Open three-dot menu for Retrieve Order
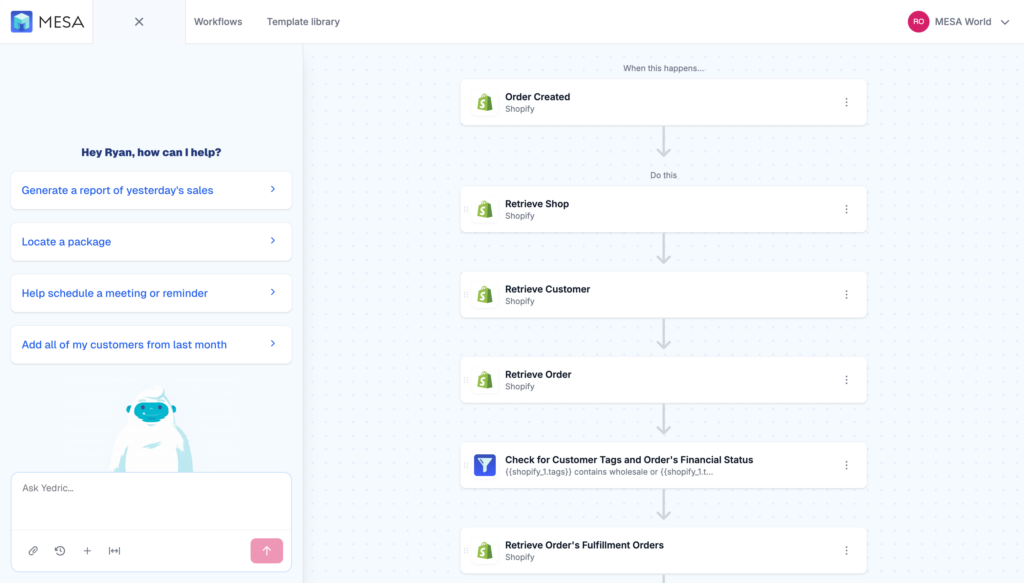Screen dimensions: 1024x583 click(x=846, y=380)
